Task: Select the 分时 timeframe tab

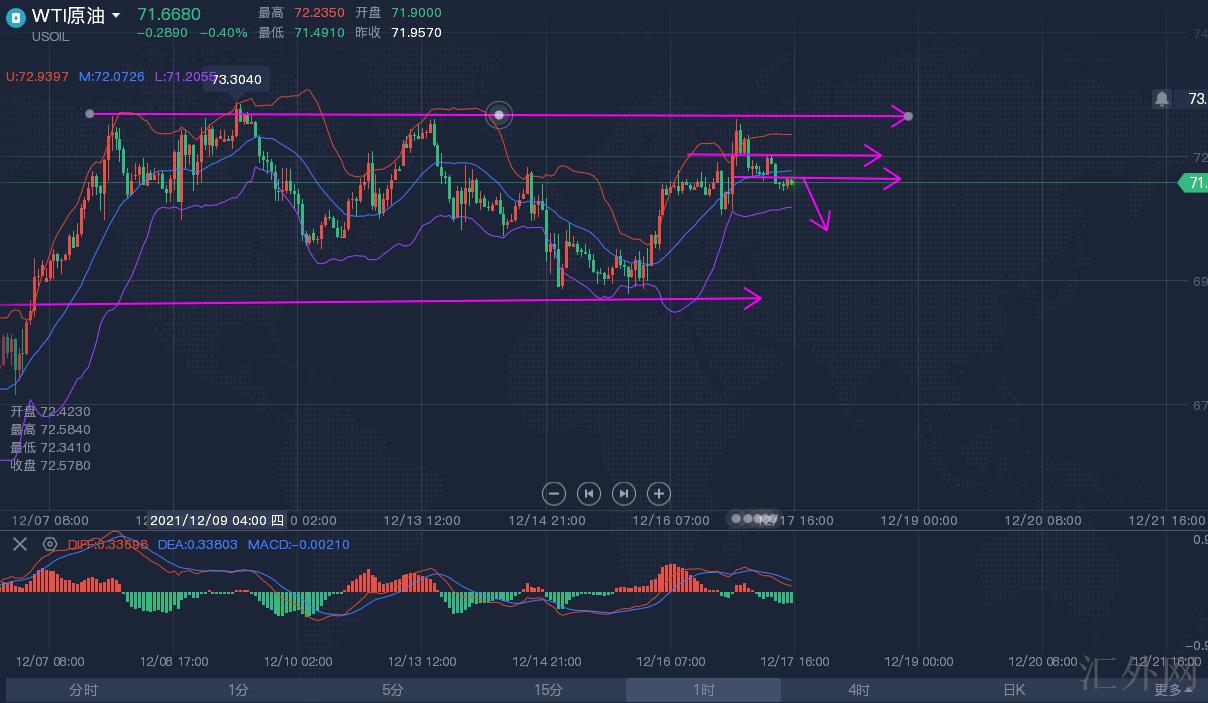Action: [83, 690]
